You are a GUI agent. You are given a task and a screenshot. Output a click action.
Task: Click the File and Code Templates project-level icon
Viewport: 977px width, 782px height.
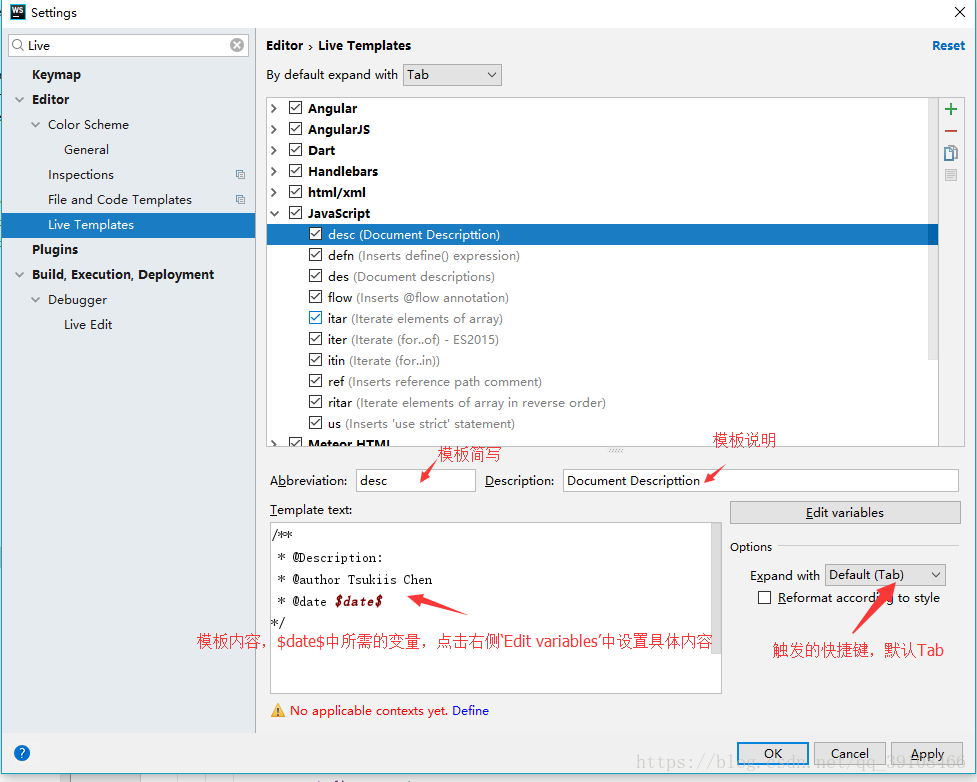pos(240,199)
